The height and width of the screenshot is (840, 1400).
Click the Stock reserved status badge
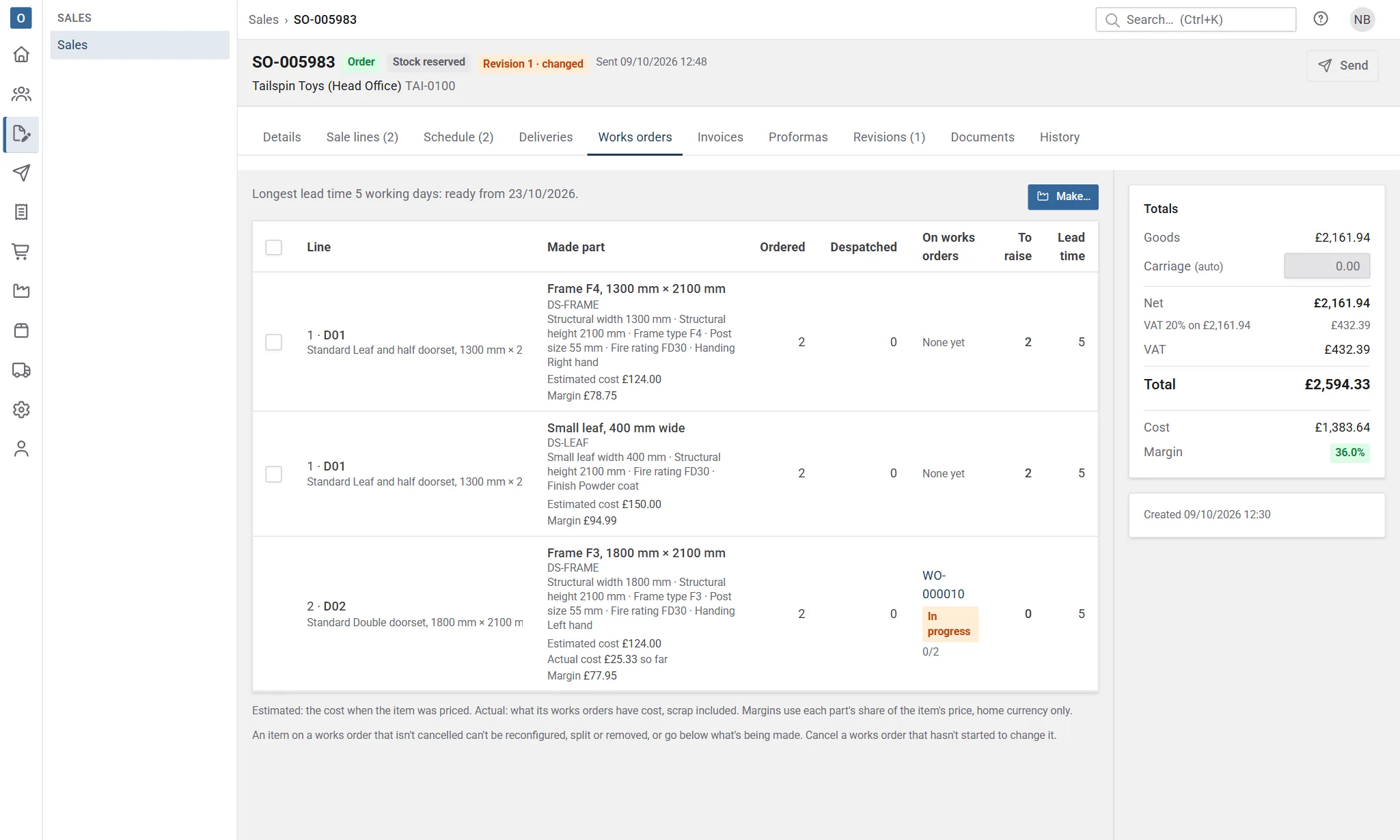tap(429, 62)
